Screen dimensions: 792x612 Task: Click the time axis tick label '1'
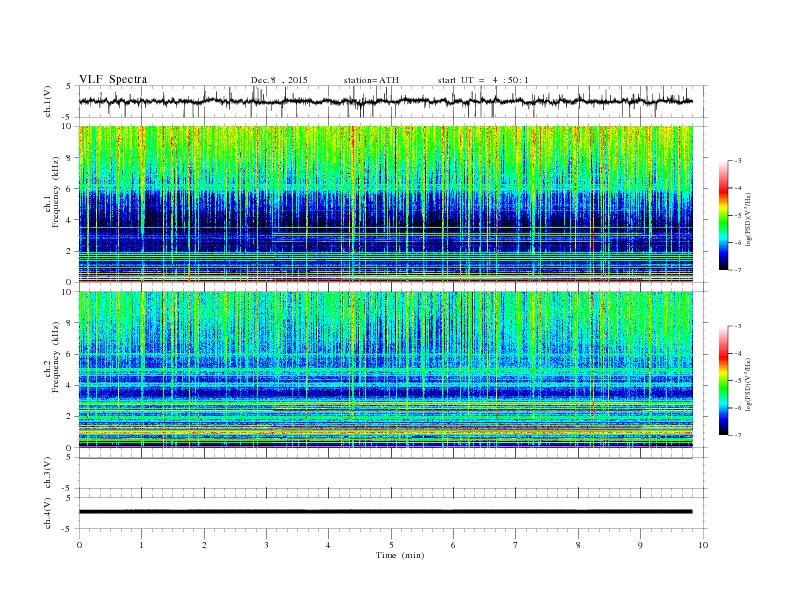tap(141, 545)
